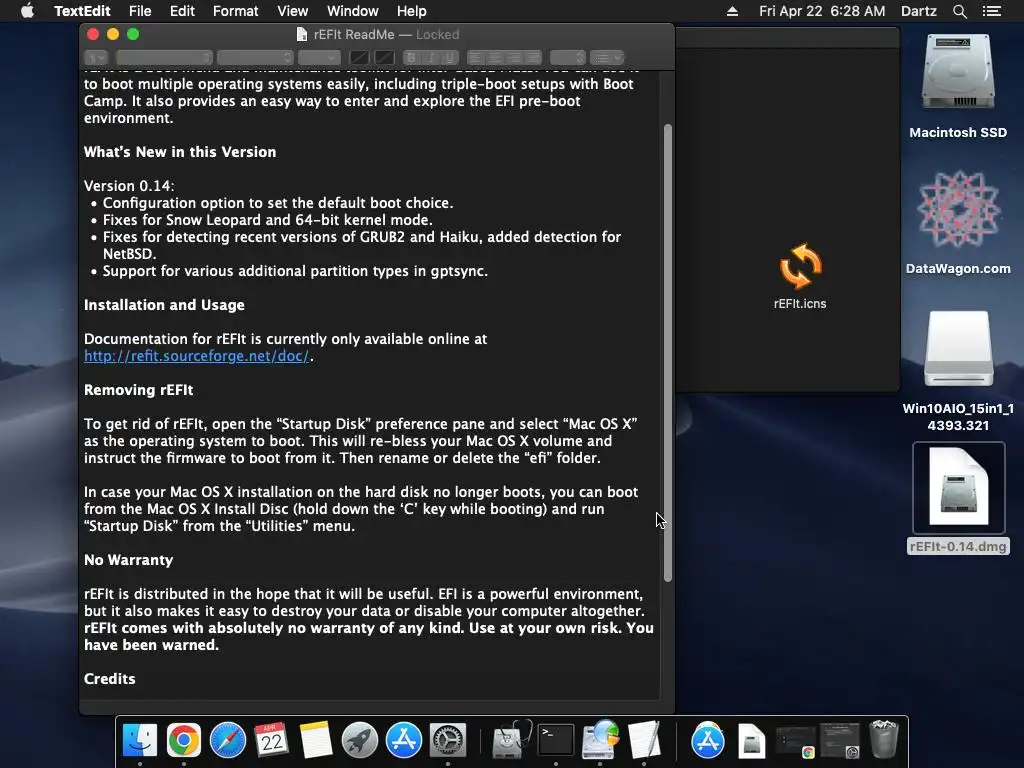Open the typeface style dropdown in toolbar

pos(255,57)
